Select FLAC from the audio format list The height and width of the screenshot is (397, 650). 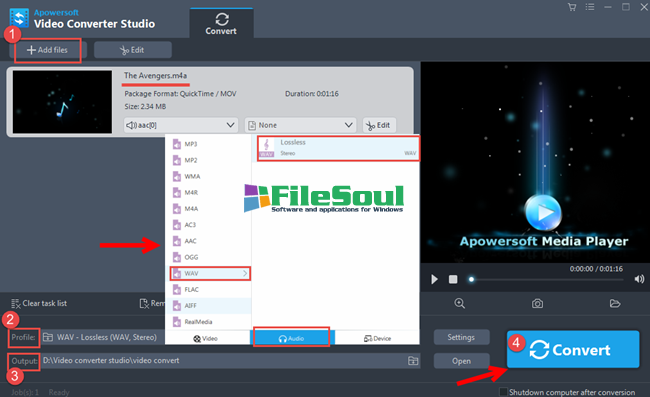[x=209, y=290]
